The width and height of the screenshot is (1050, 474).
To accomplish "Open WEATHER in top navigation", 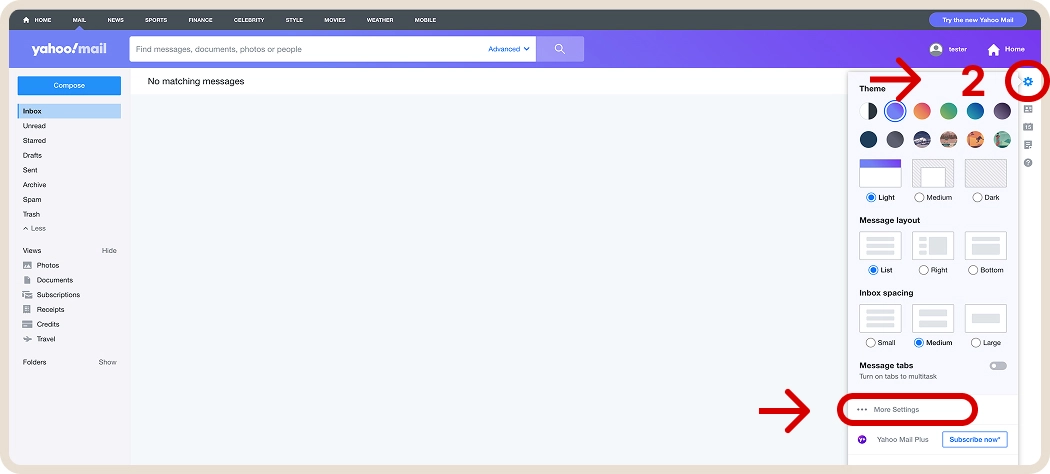I will (x=380, y=20).
